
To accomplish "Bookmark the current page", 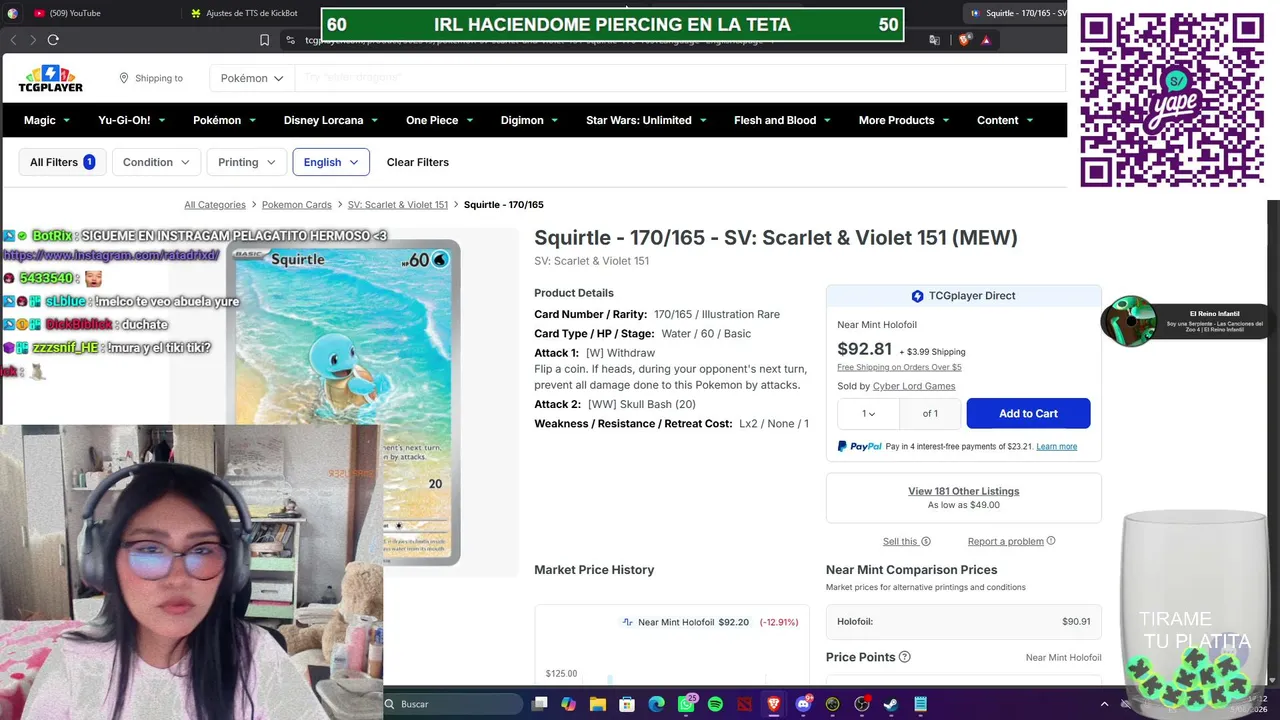I will pyautogui.click(x=264, y=40).
